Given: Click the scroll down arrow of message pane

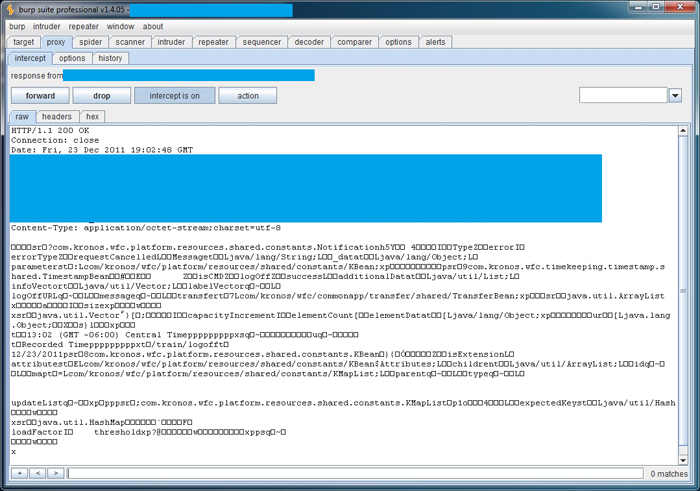Looking at the screenshot, I should click(683, 460).
